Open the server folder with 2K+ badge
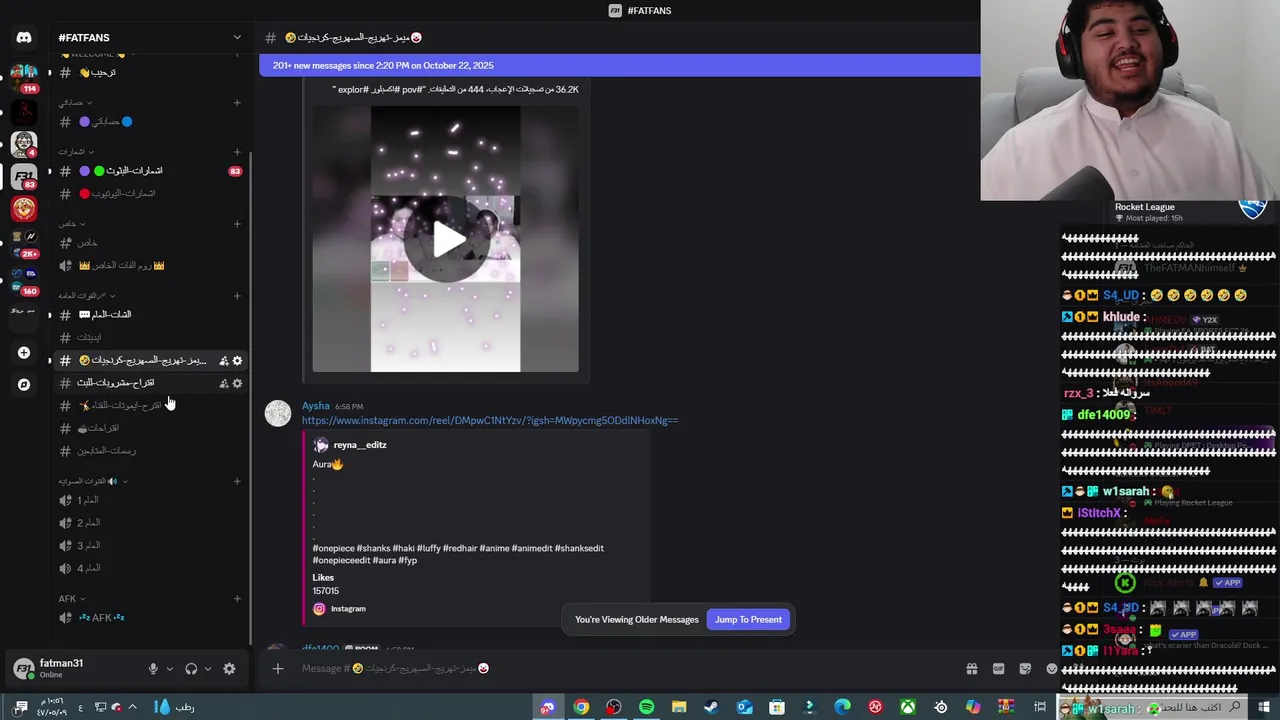Viewport: 1280px width, 720px height. pyautogui.click(x=24, y=243)
